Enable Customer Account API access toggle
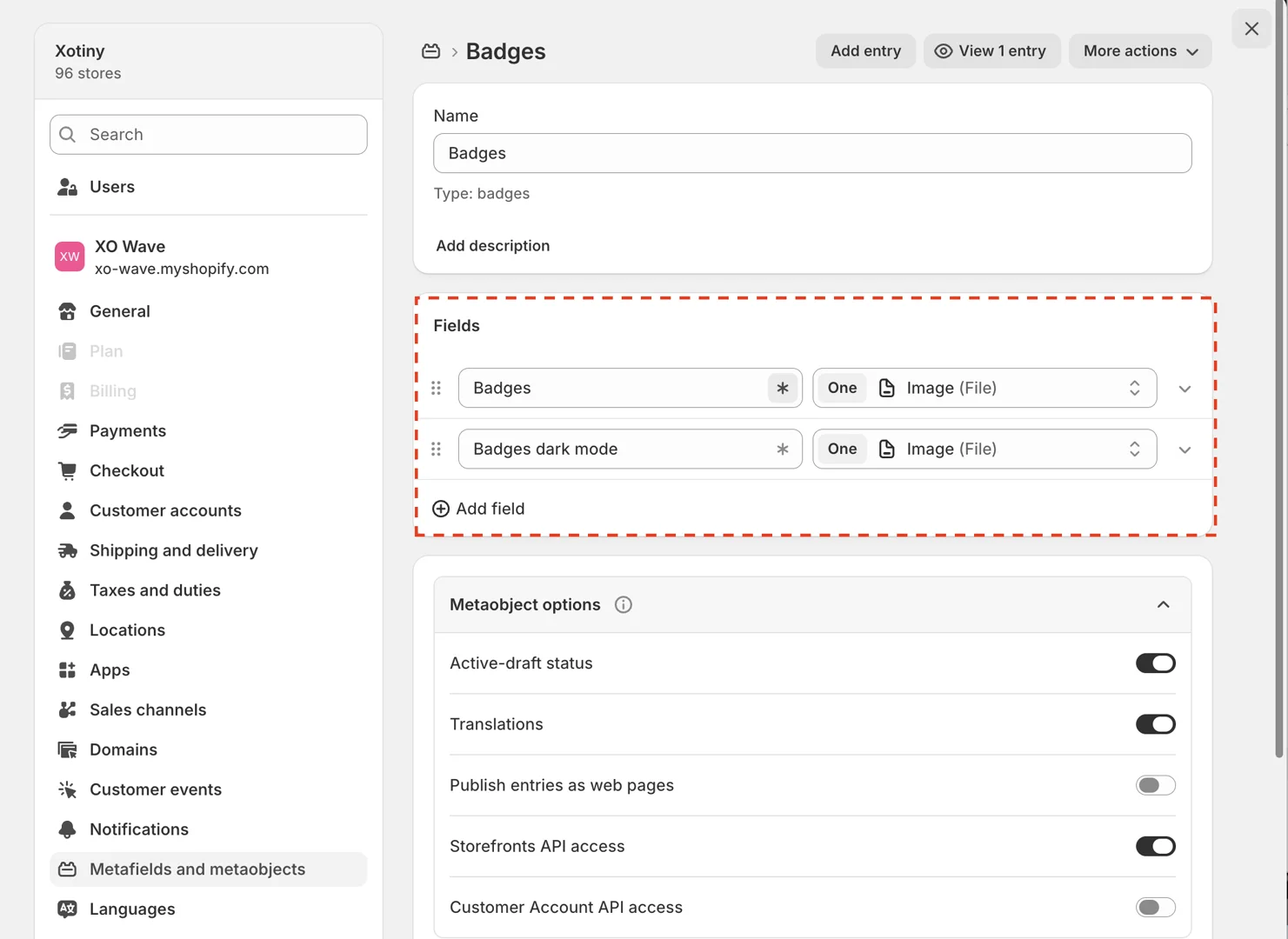 [x=1156, y=907]
